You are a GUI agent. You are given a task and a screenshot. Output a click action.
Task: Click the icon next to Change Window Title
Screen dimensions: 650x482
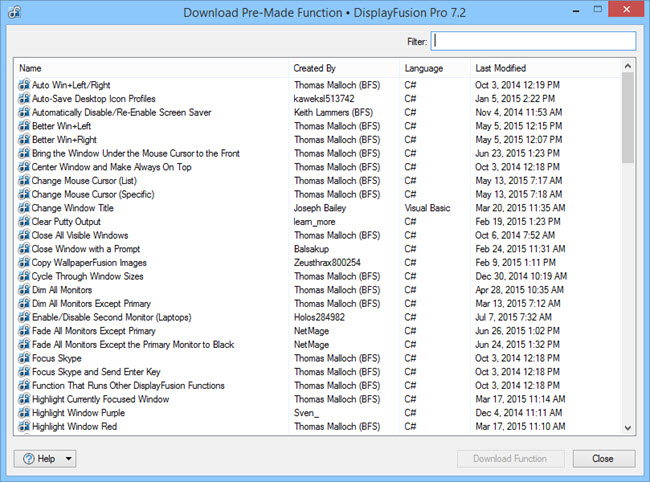pyautogui.click(x=24, y=208)
